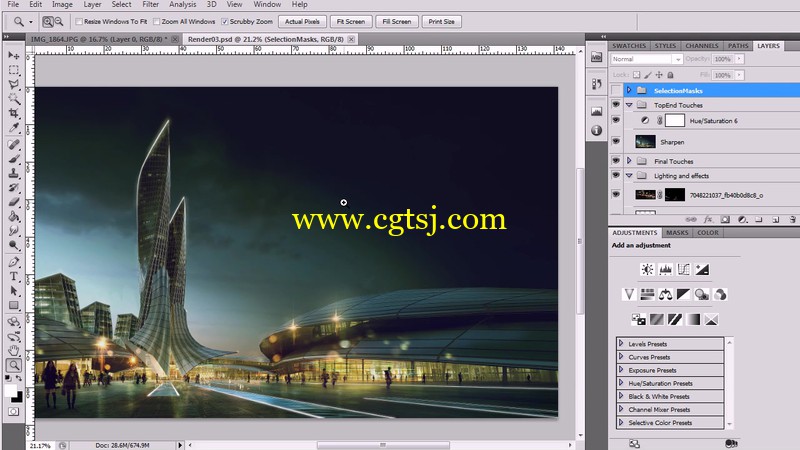Click the Fill Screen button

[x=396, y=21]
